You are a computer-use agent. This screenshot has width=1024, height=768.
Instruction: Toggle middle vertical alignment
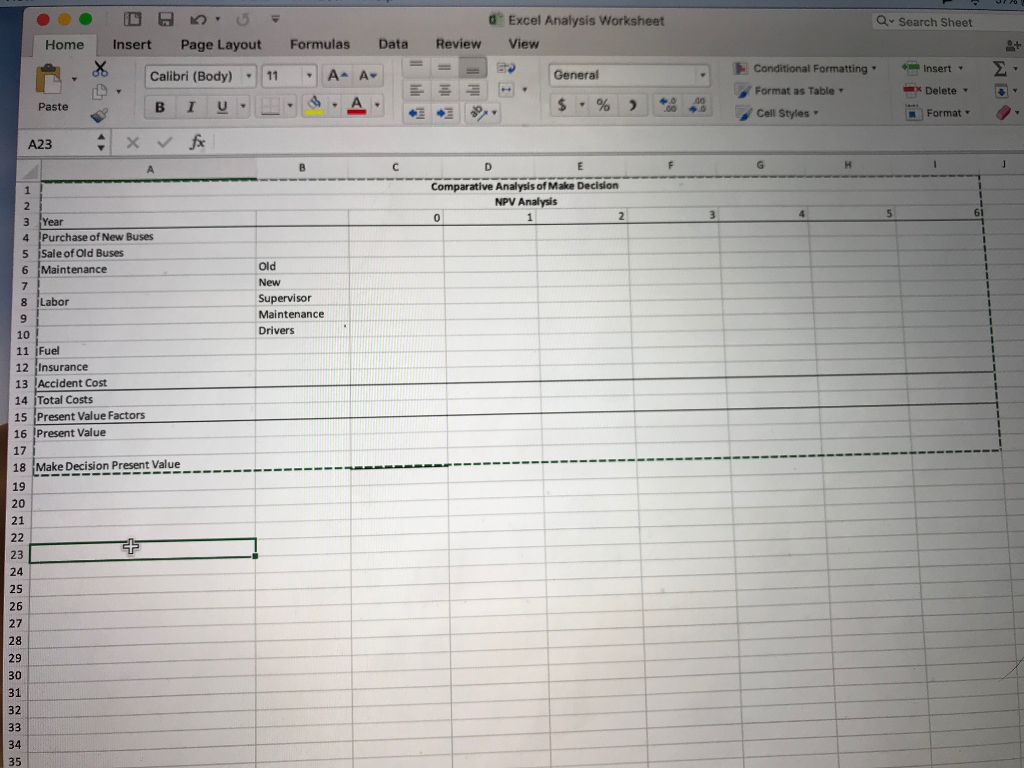click(x=444, y=67)
